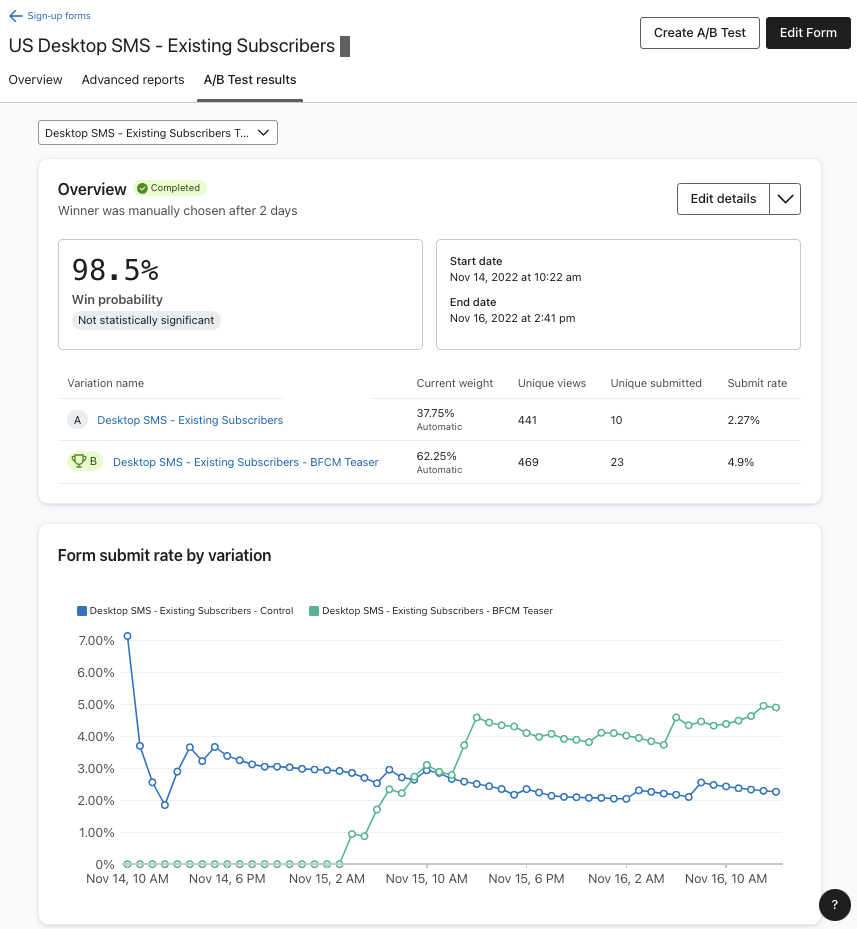Toggle the Control series in the chart legend
Viewport: 857px width, 929px height.
click(x=184, y=609)
